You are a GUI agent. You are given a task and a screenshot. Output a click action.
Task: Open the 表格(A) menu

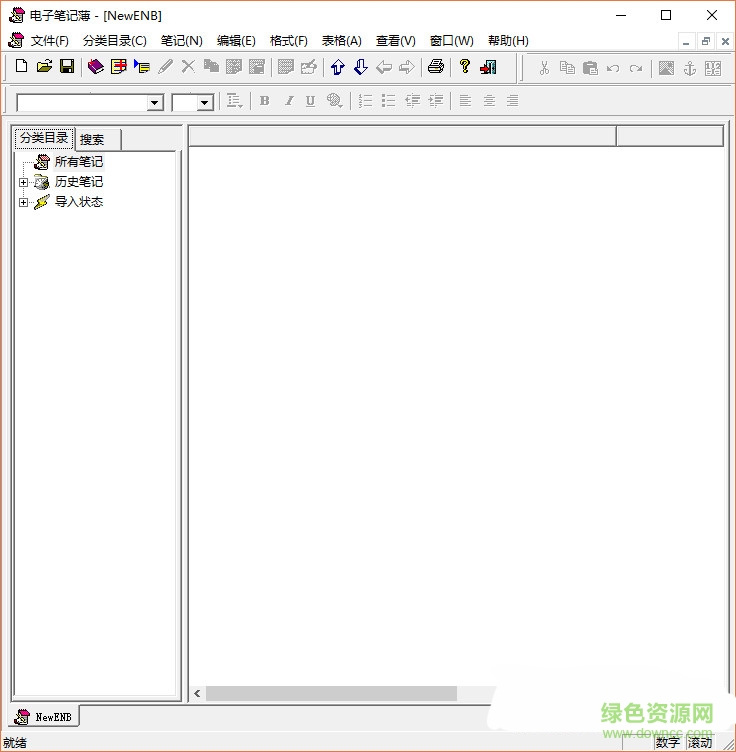tap(341, 41)
